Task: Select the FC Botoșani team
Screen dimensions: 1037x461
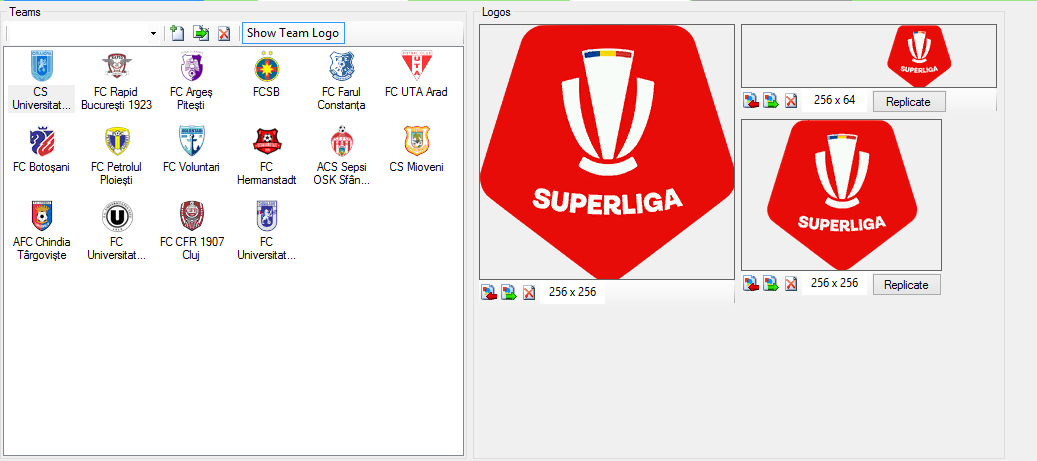Action: tap(41, 150)
